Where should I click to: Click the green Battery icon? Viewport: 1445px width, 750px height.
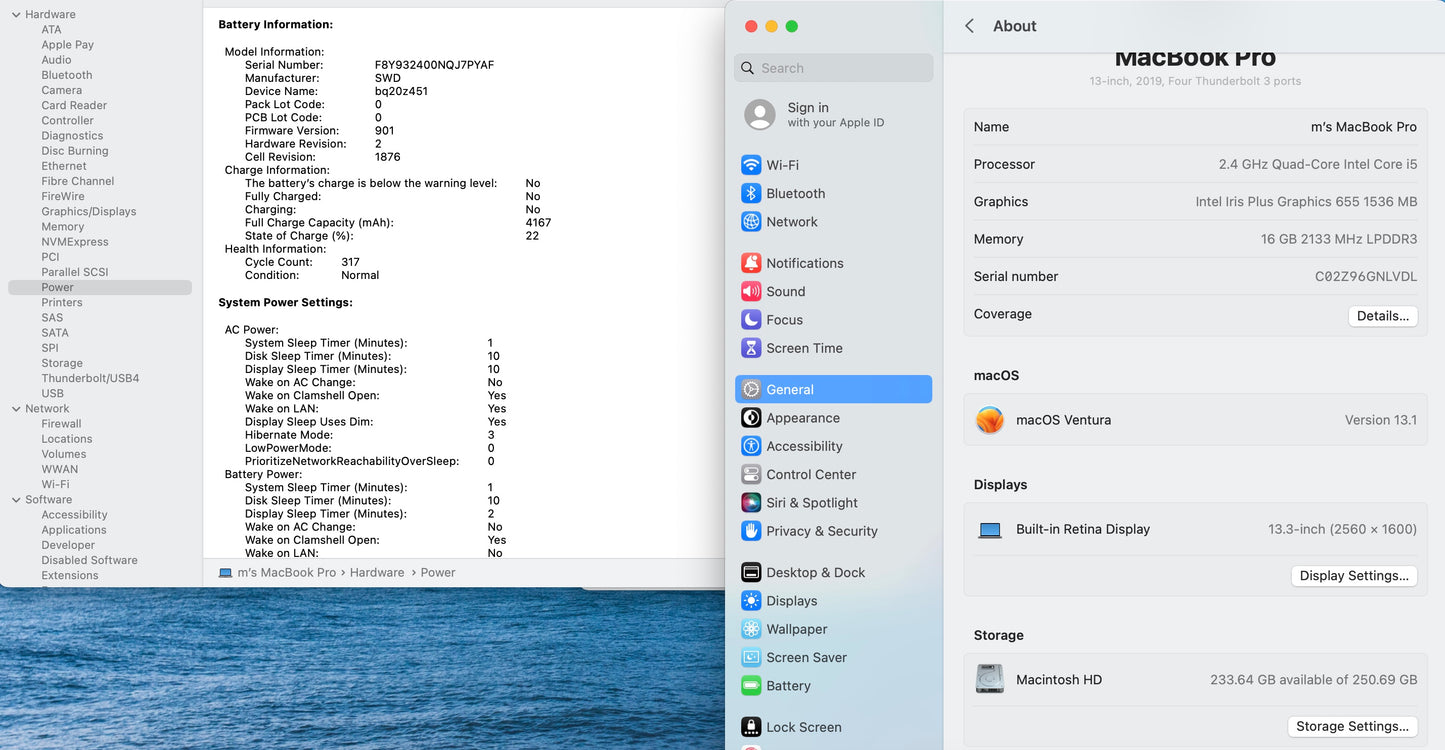pos(751,686)
